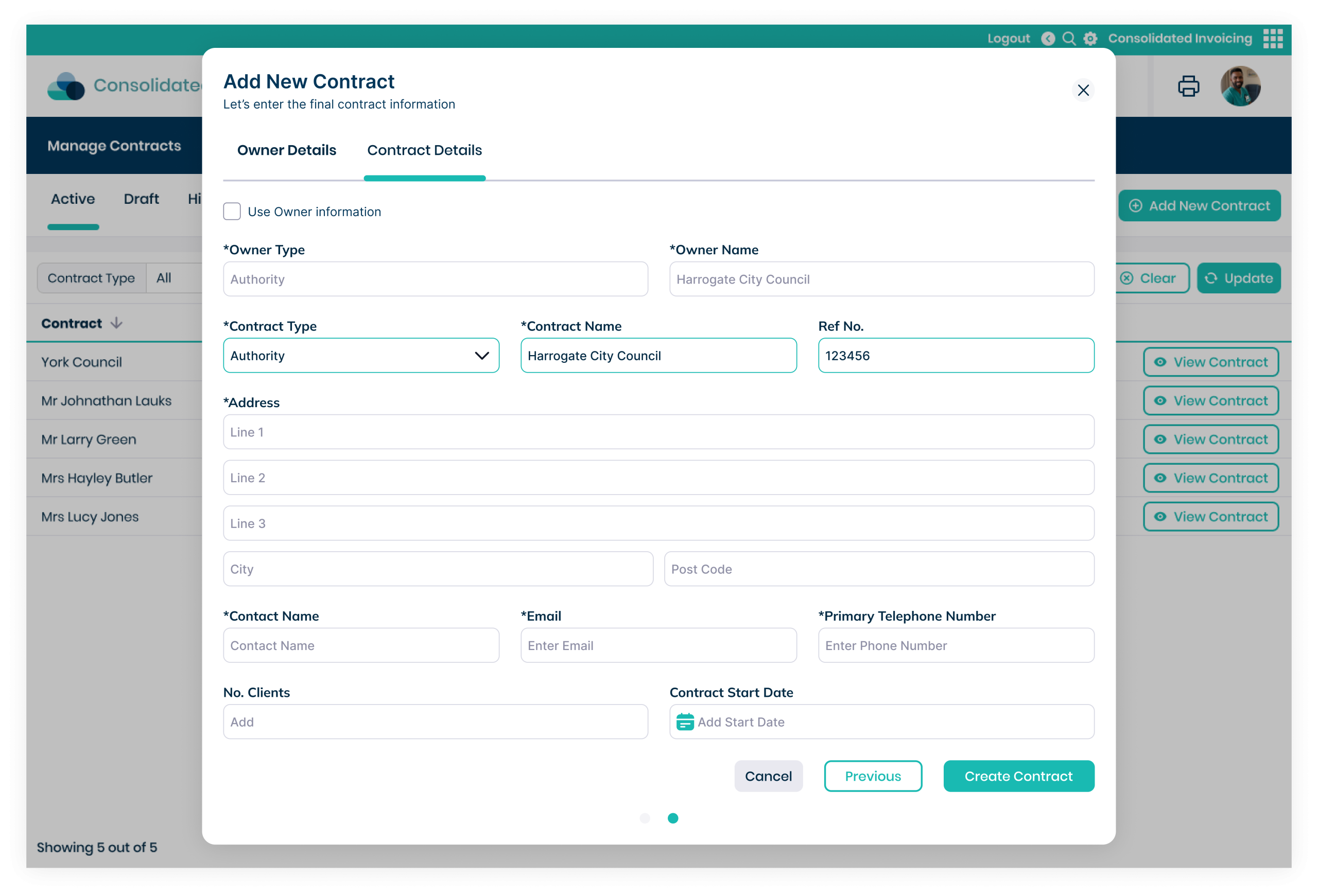Click the No. Clients Add field
Screen dimensions: 1318x896
click(436, 722)
